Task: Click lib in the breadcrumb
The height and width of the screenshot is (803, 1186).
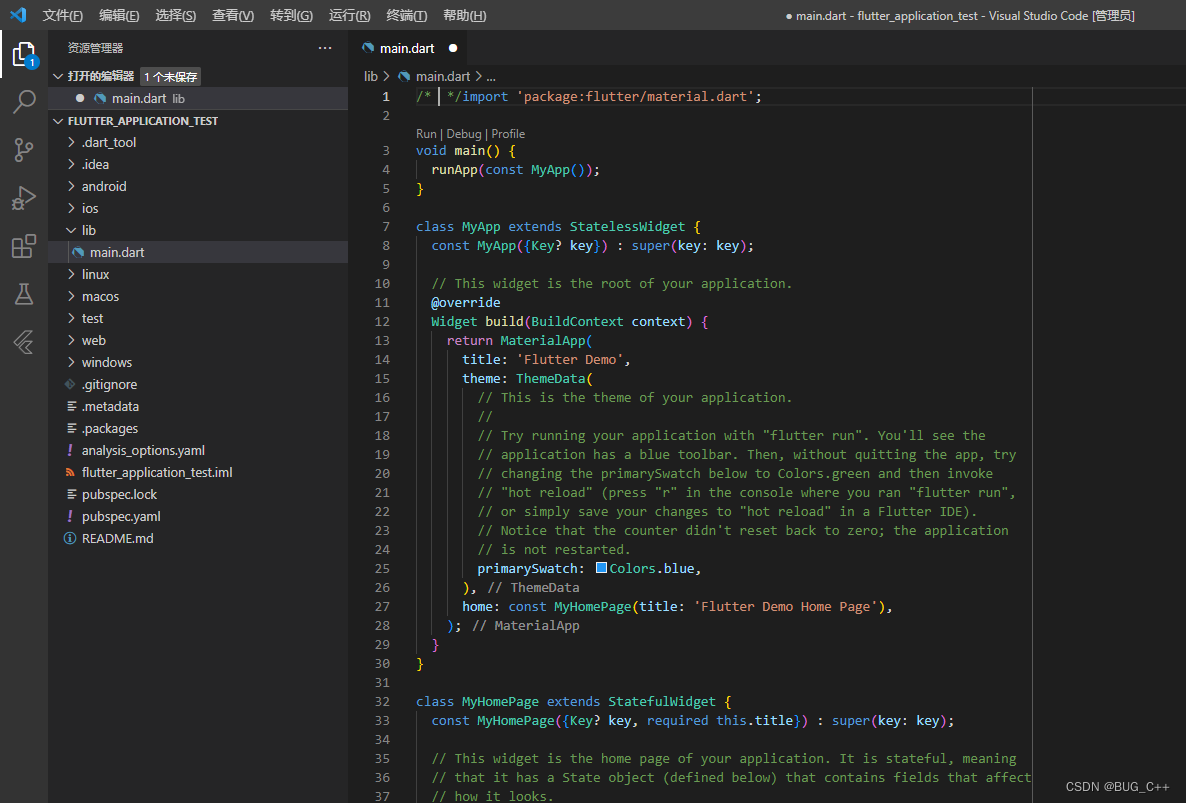Action: coord(371,76)
